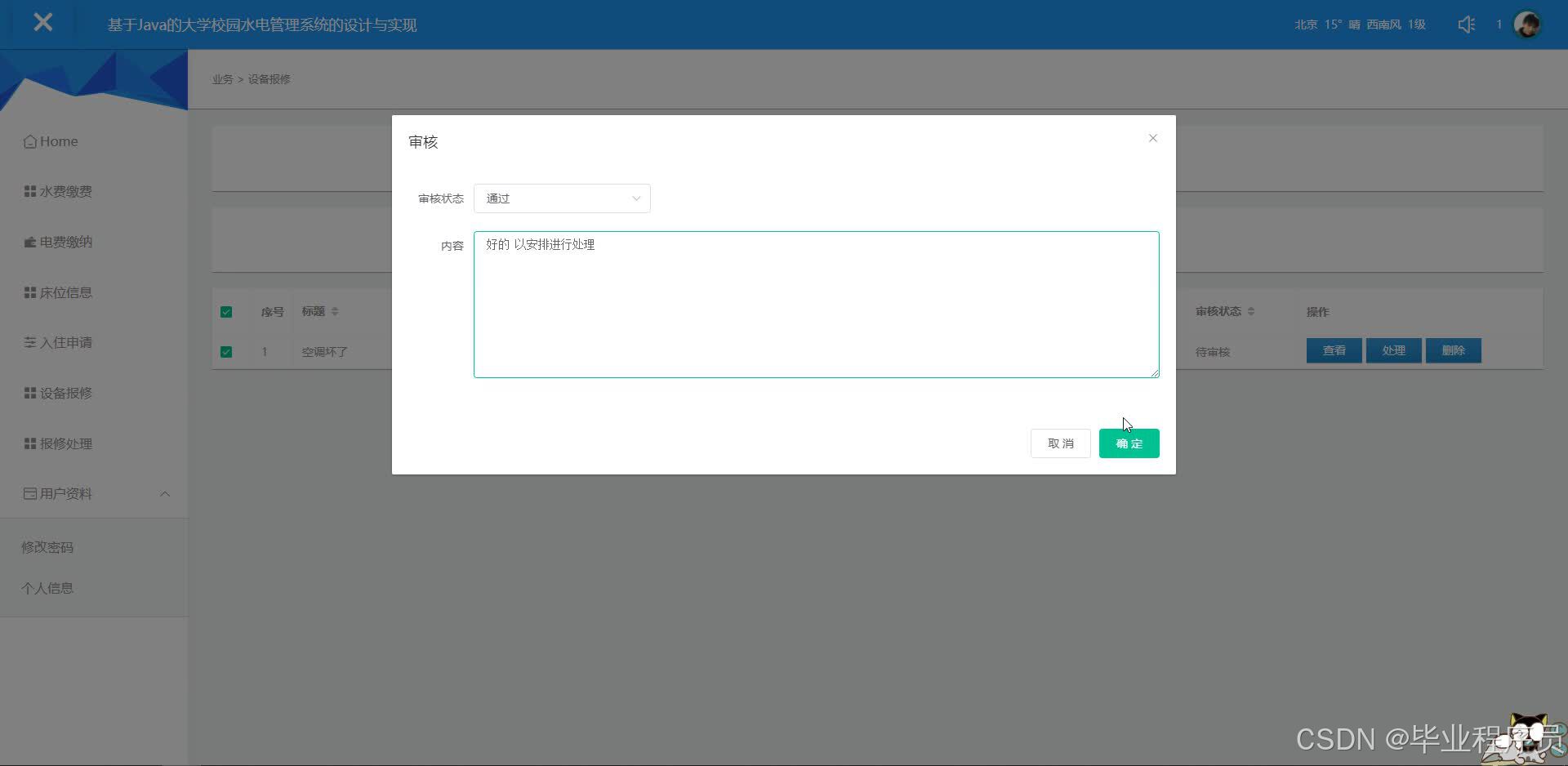Image resolution: width=1568 pixels, height=766 pixels.
Task: Click the notification count 1 in header
Action: 1499,24
